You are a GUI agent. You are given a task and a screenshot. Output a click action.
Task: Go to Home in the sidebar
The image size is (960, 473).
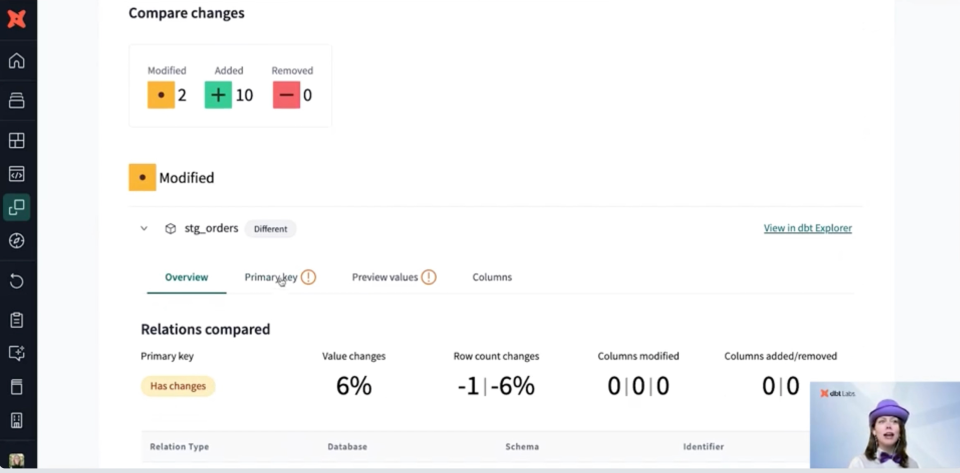pos(17,61)
